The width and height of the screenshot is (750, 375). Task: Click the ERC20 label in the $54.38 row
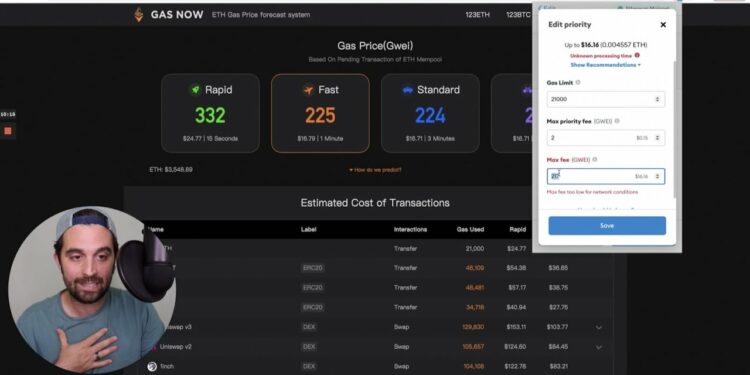pyautogui.click(x=313, y=268)
